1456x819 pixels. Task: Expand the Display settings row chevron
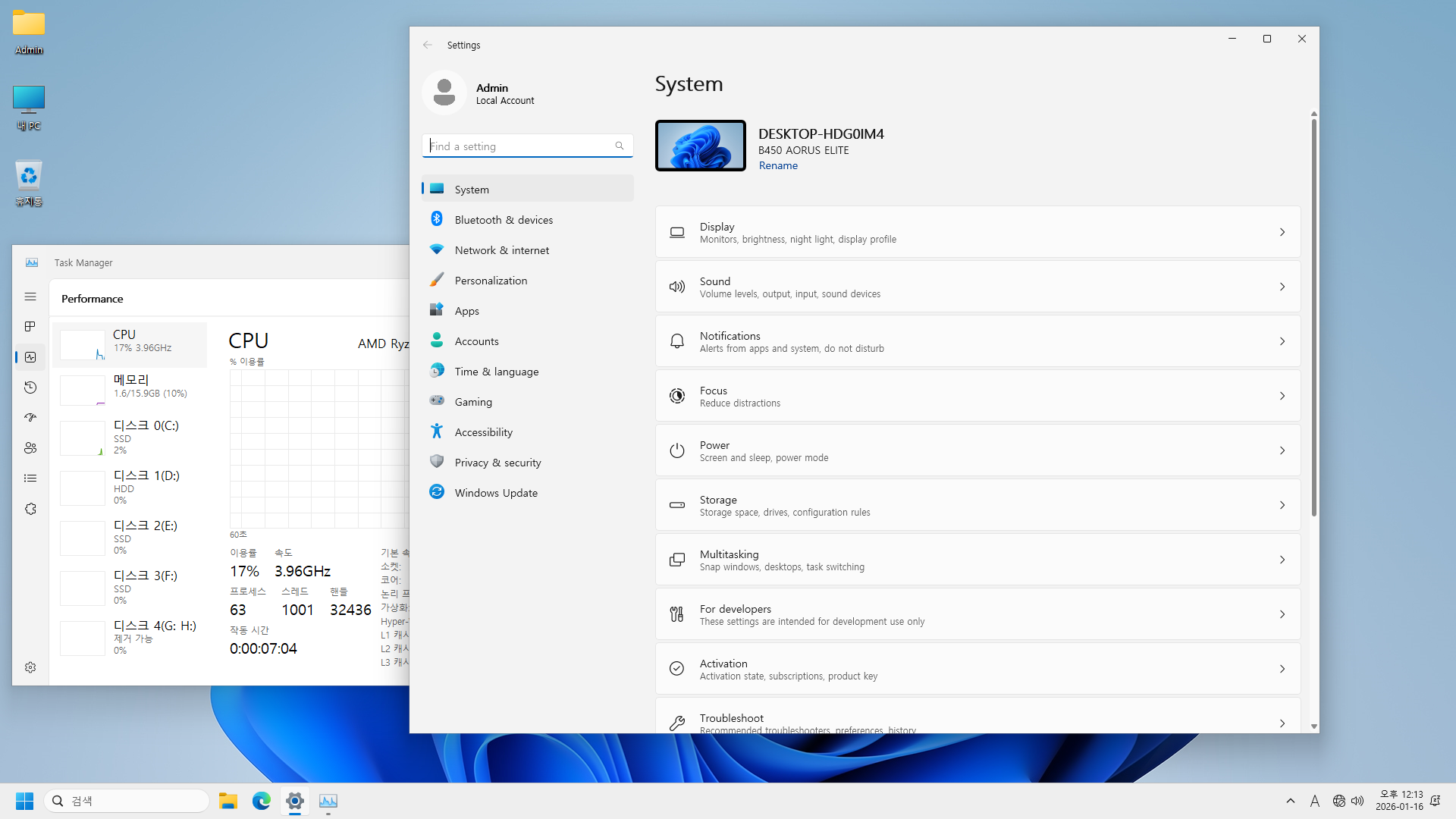(1282, 232)
